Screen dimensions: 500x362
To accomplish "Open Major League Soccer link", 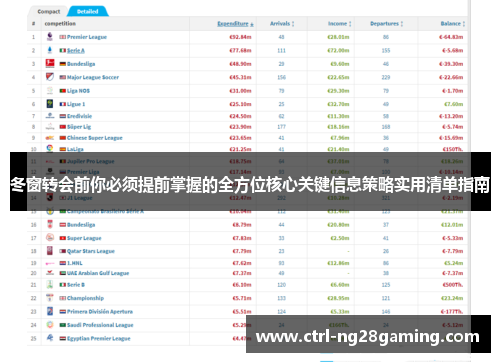I will [x=93, y=77].
